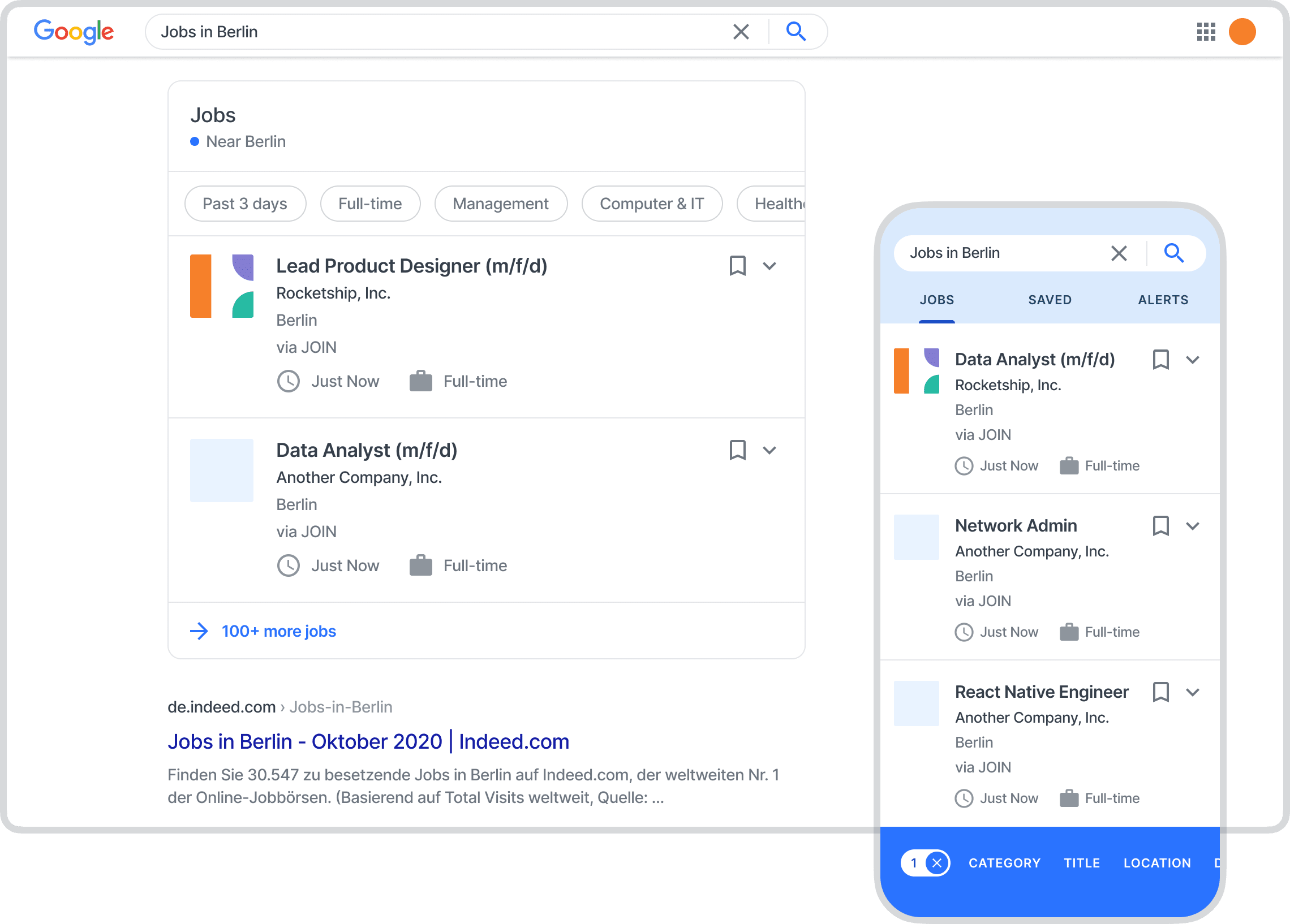1290x924 pixels.
Task: Click the Rocketship logo thumbnail on first job
Action: [x=222, y=286]
